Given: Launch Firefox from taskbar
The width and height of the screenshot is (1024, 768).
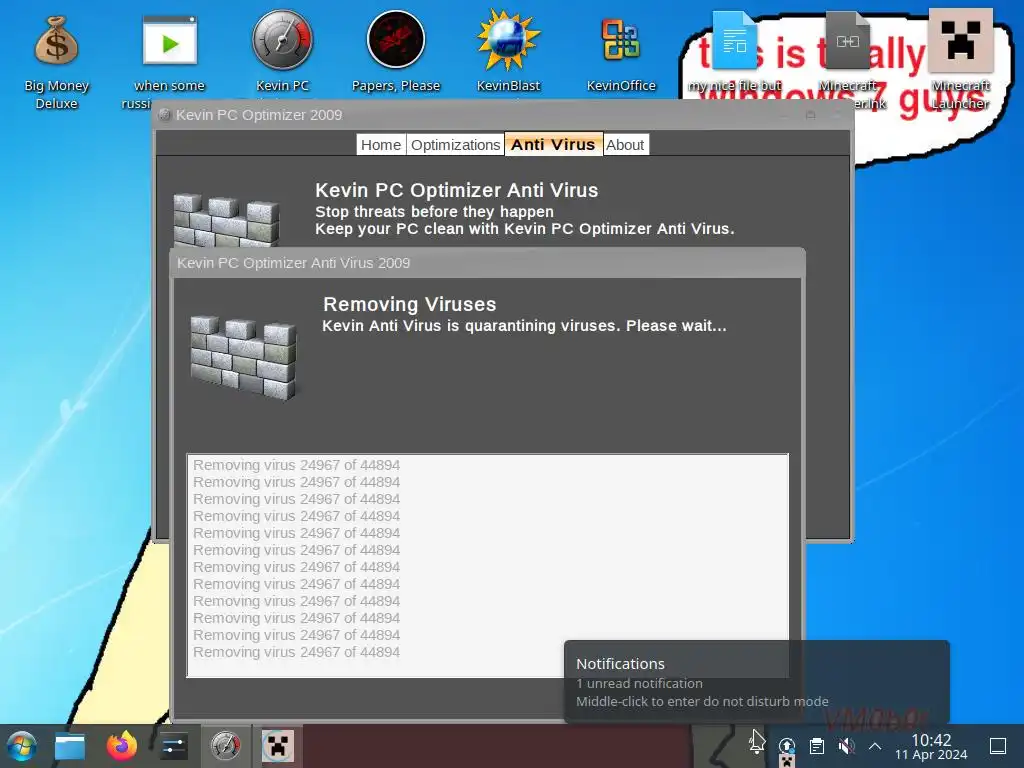Looking at the screenshot, I should (x=121, y=746).
